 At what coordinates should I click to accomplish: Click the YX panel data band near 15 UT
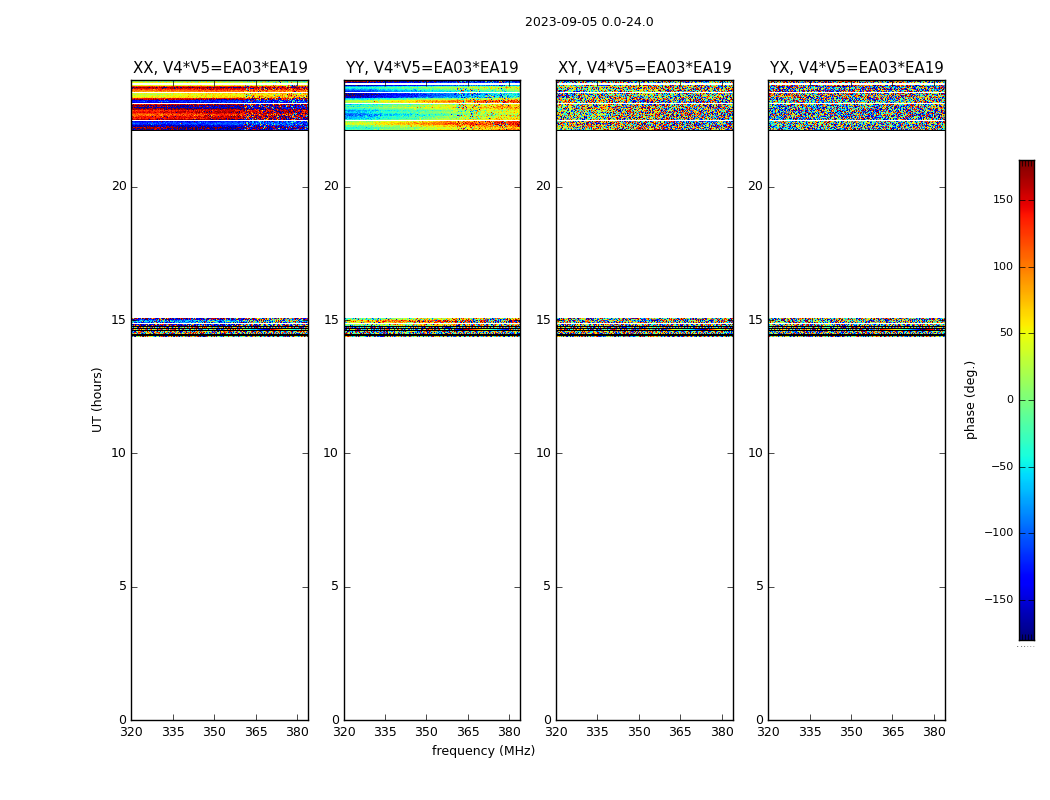[856, 327]
